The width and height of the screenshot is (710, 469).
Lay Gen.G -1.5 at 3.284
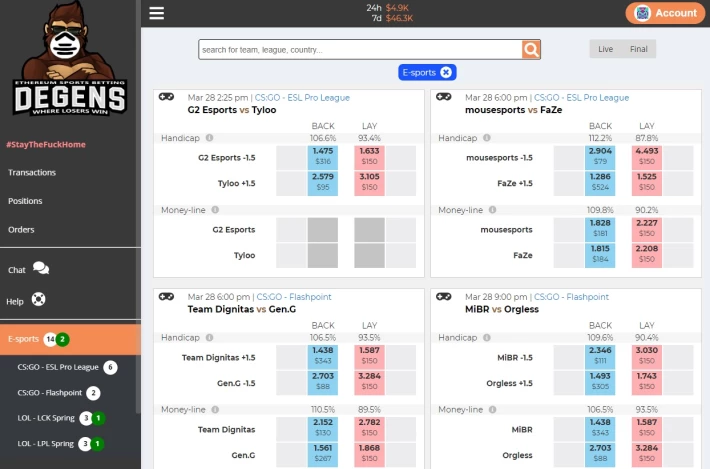click(x=369, y=383)
